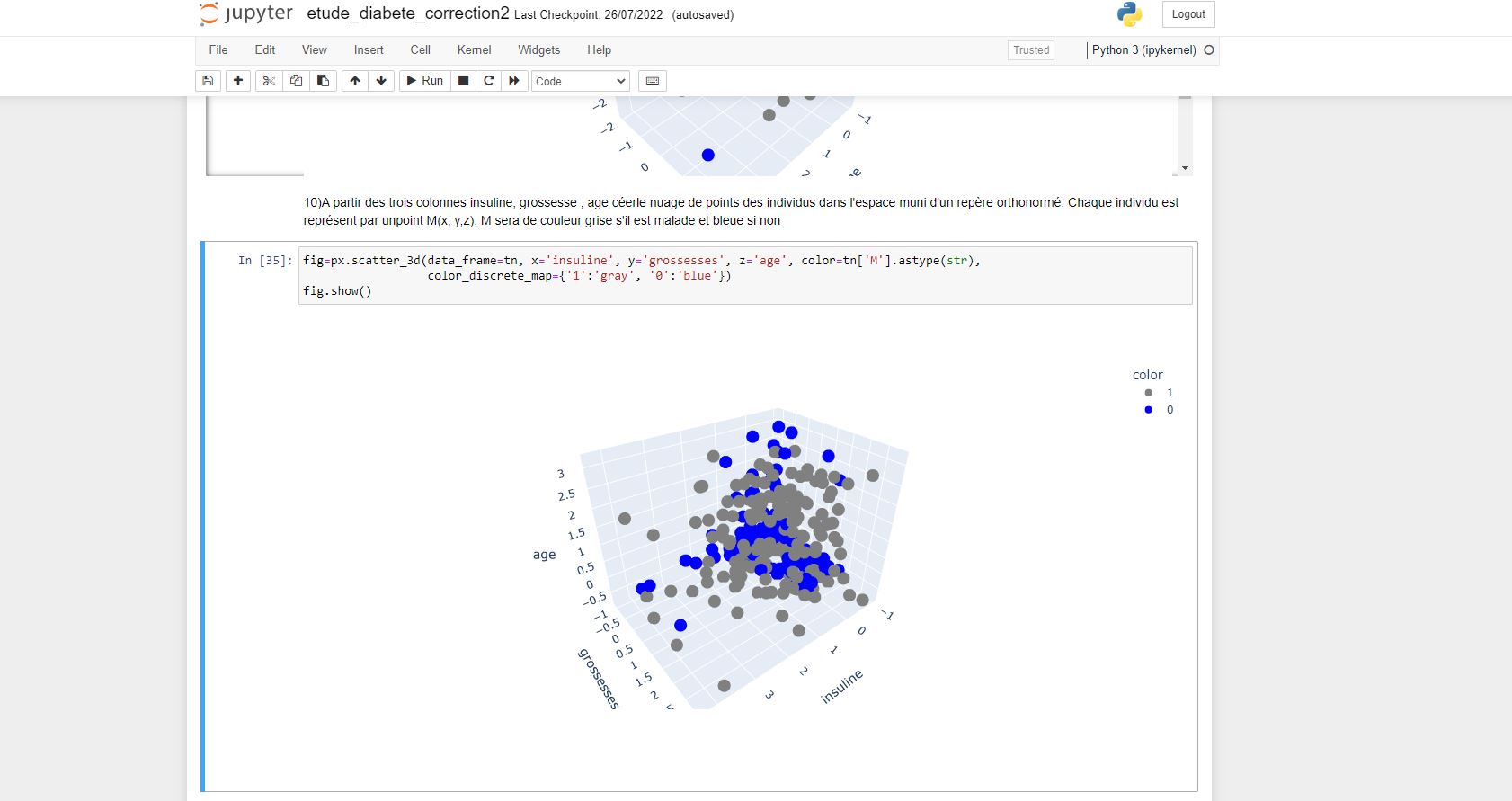Restart the kernel icon
Image resolution: width=1512 pixels, height=801 pixels.
tap(489, 81)
